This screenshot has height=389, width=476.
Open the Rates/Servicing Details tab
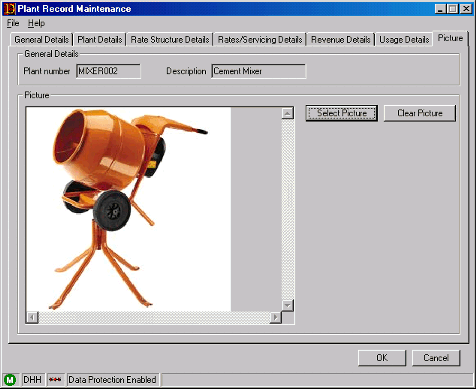coord(260,40)
